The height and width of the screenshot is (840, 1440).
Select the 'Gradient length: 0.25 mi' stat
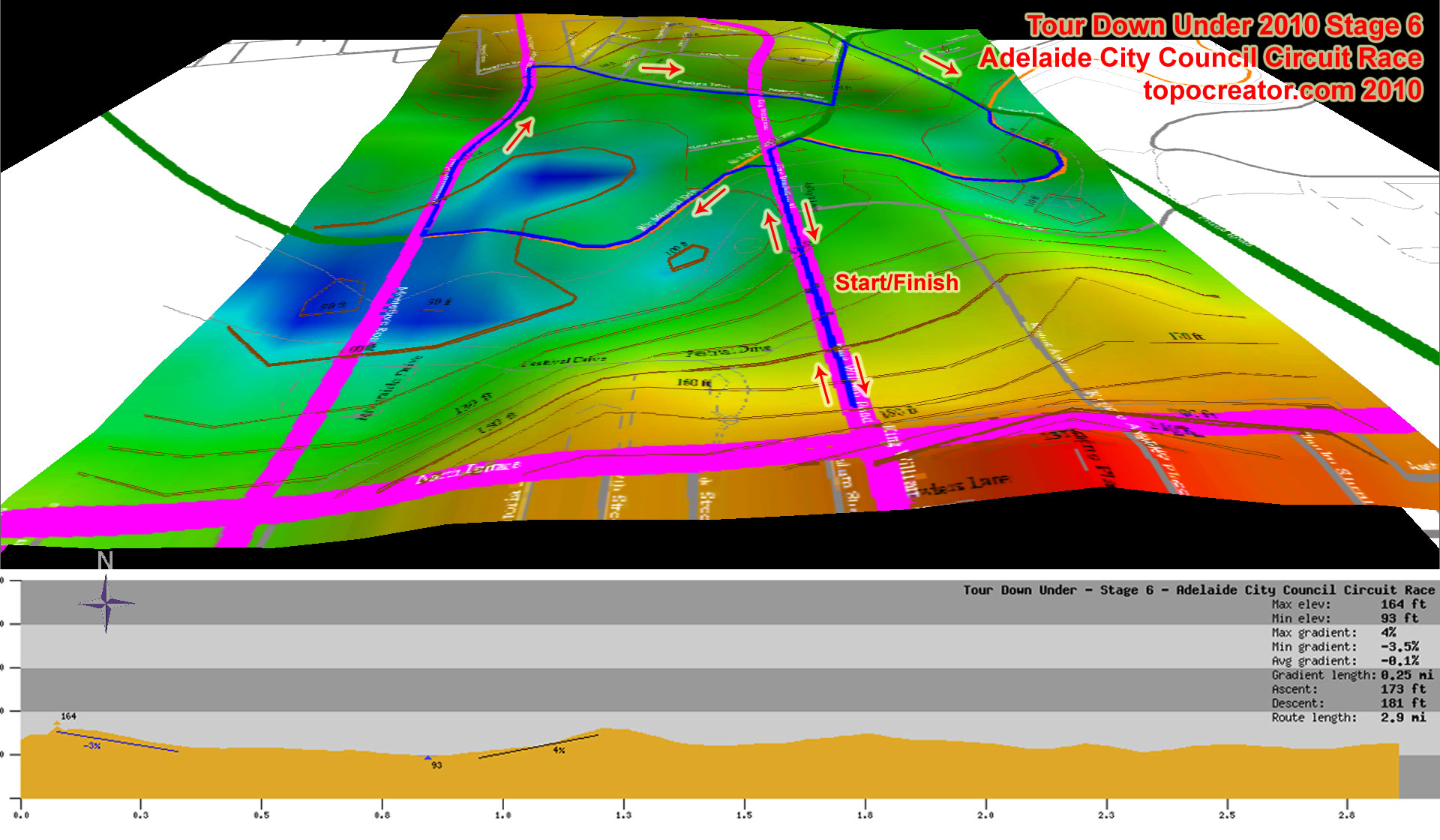[1352, 676]
